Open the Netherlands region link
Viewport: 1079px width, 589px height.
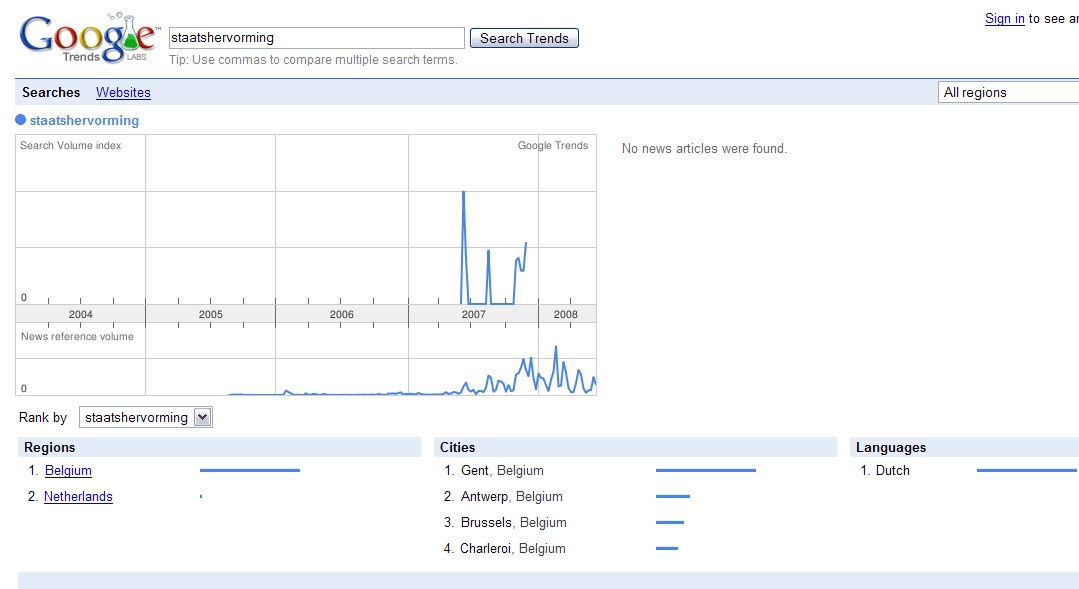78,496
